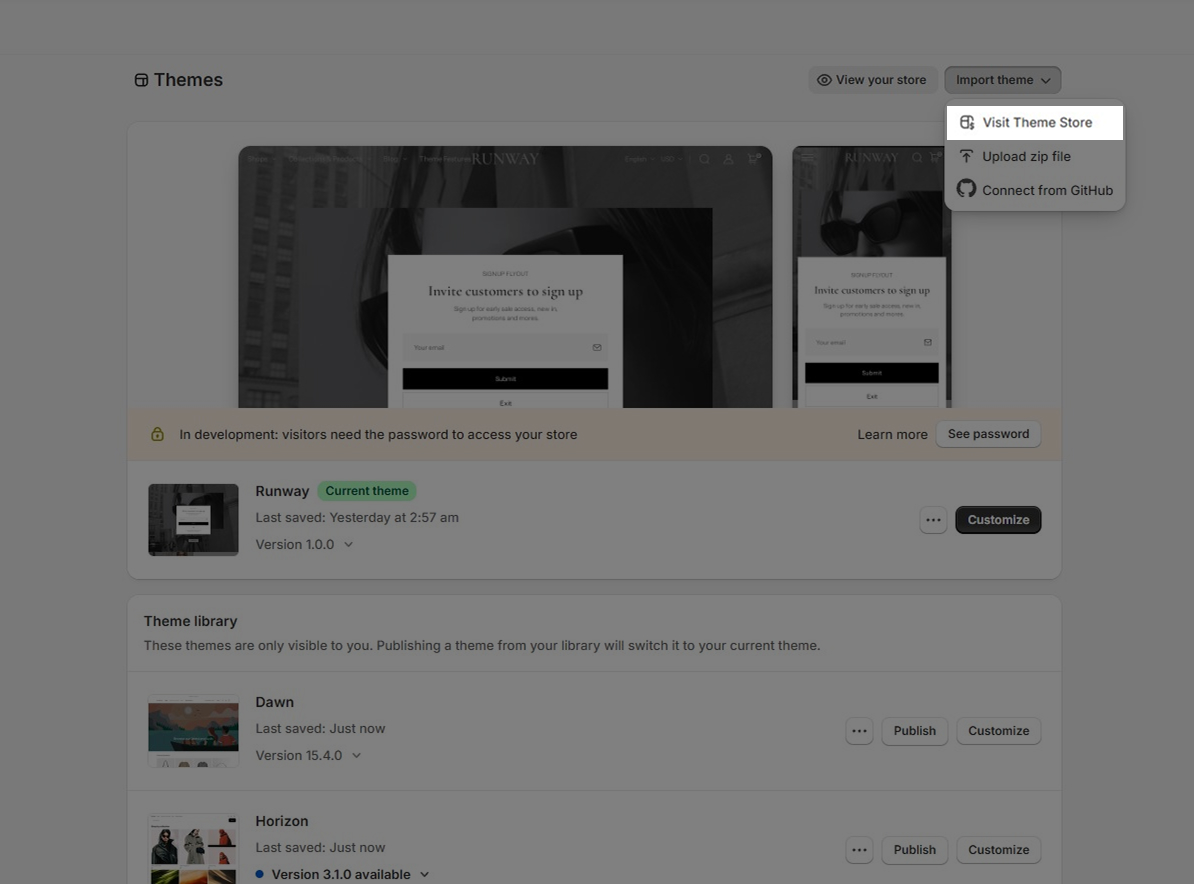Click the Runway theme thumbnail
1194x884 pixels.
(193, 520)
